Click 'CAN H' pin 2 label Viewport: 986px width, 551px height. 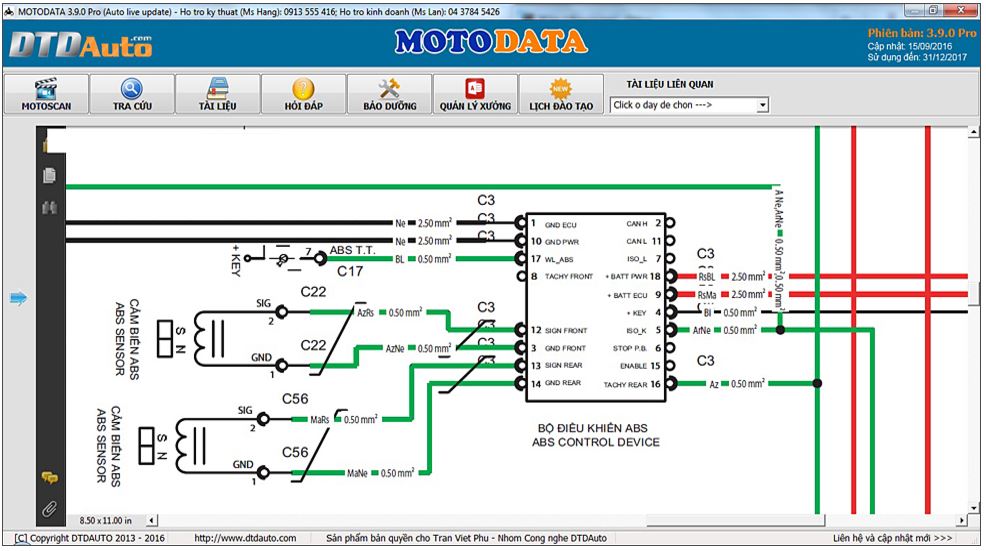pyautogui.click(x=636, y=223)
